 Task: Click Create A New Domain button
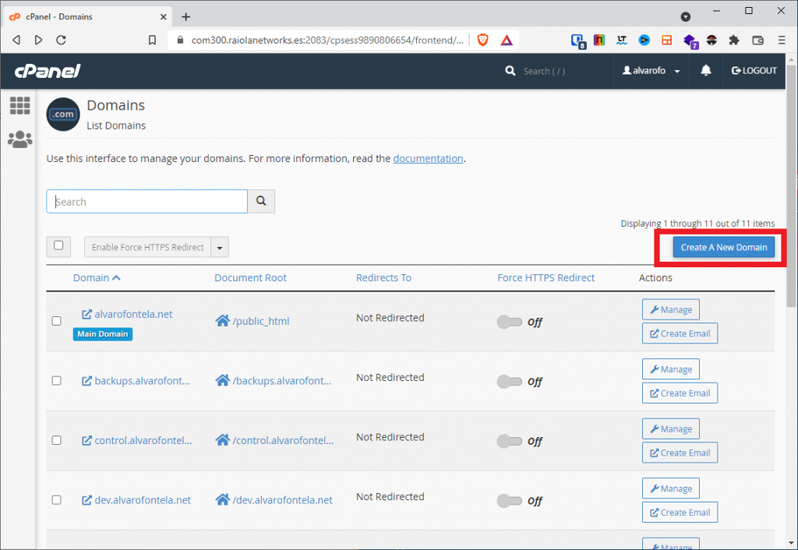(x=724, y=247)
